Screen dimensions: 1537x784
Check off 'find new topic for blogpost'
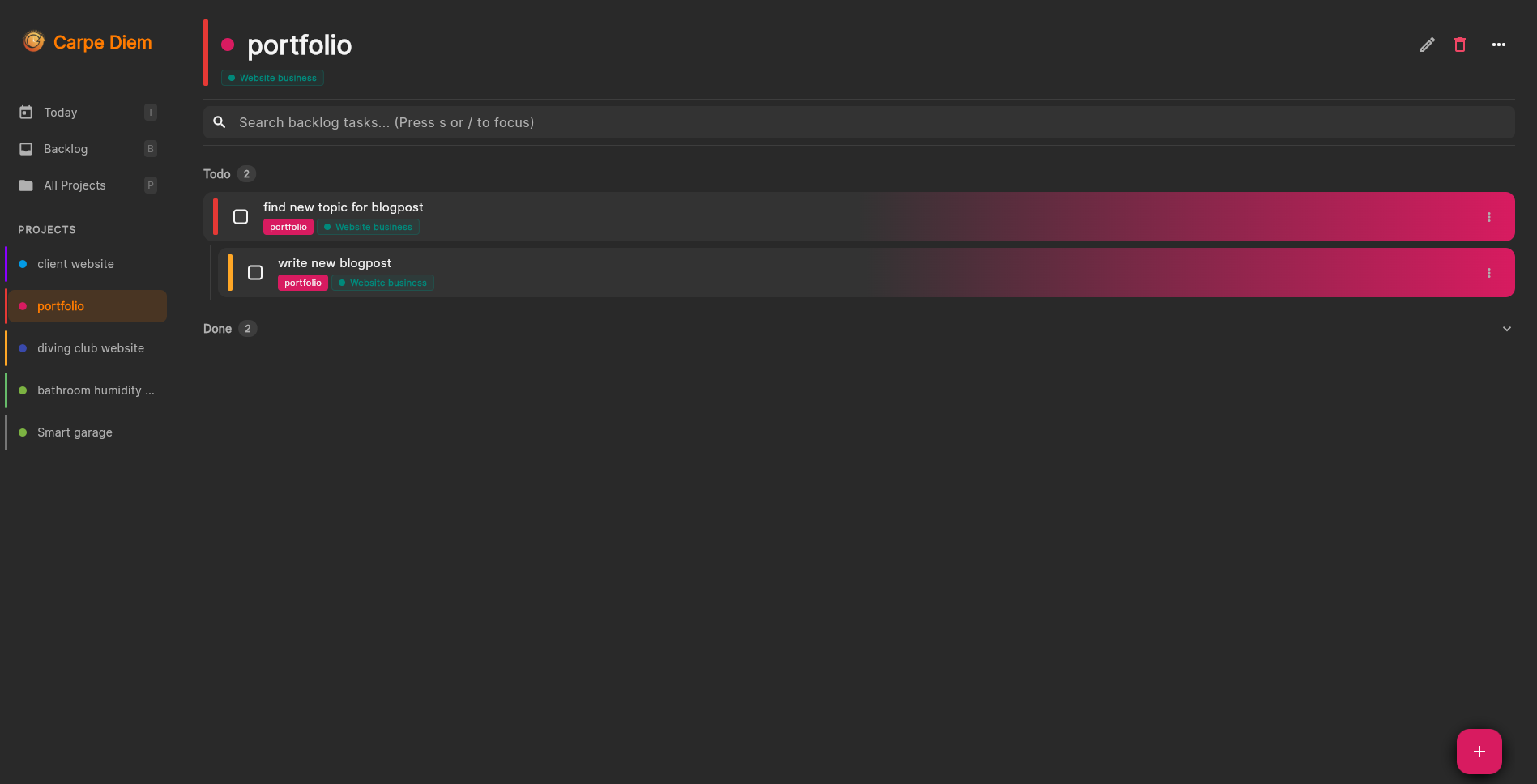(241, 217)
